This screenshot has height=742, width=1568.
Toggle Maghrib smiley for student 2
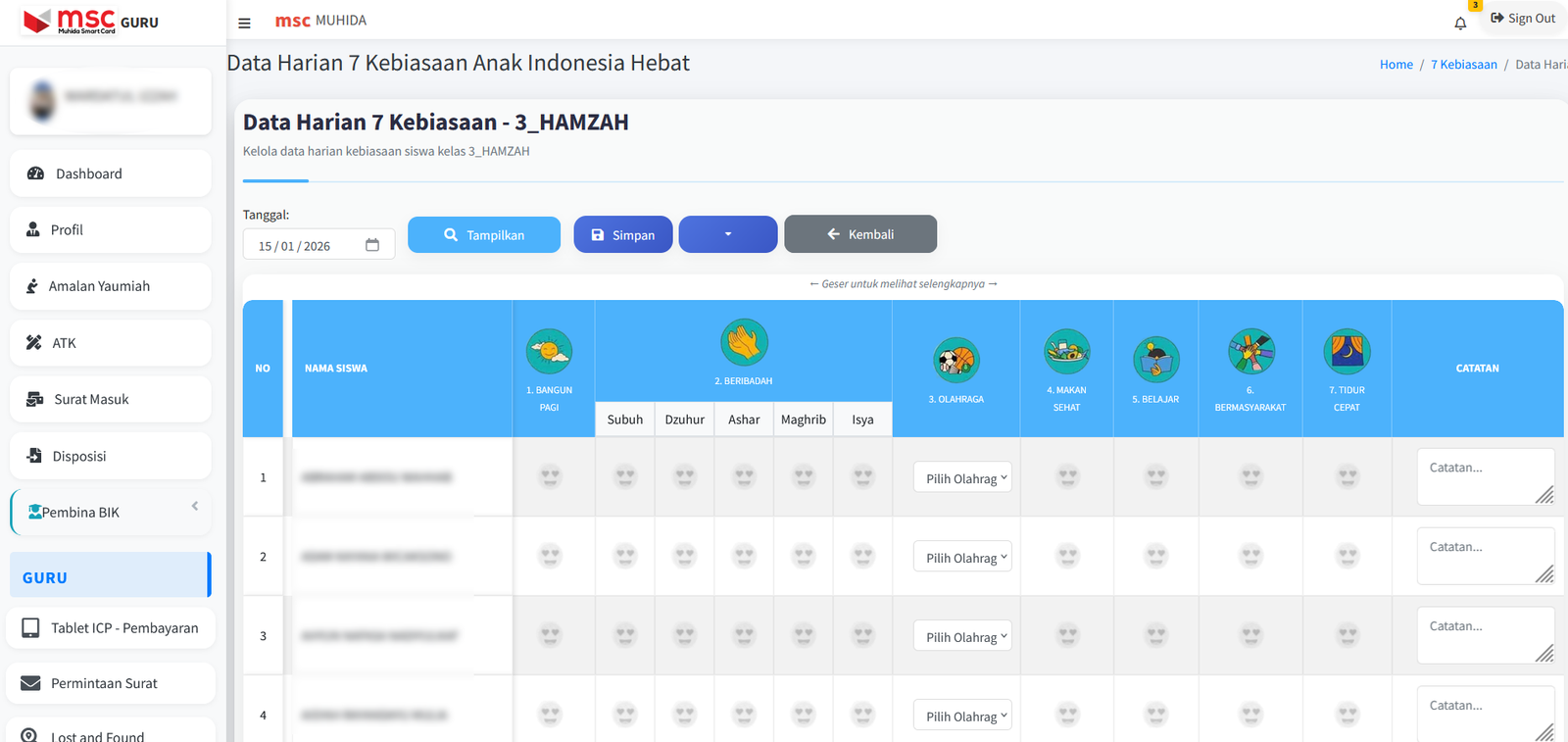805,557
